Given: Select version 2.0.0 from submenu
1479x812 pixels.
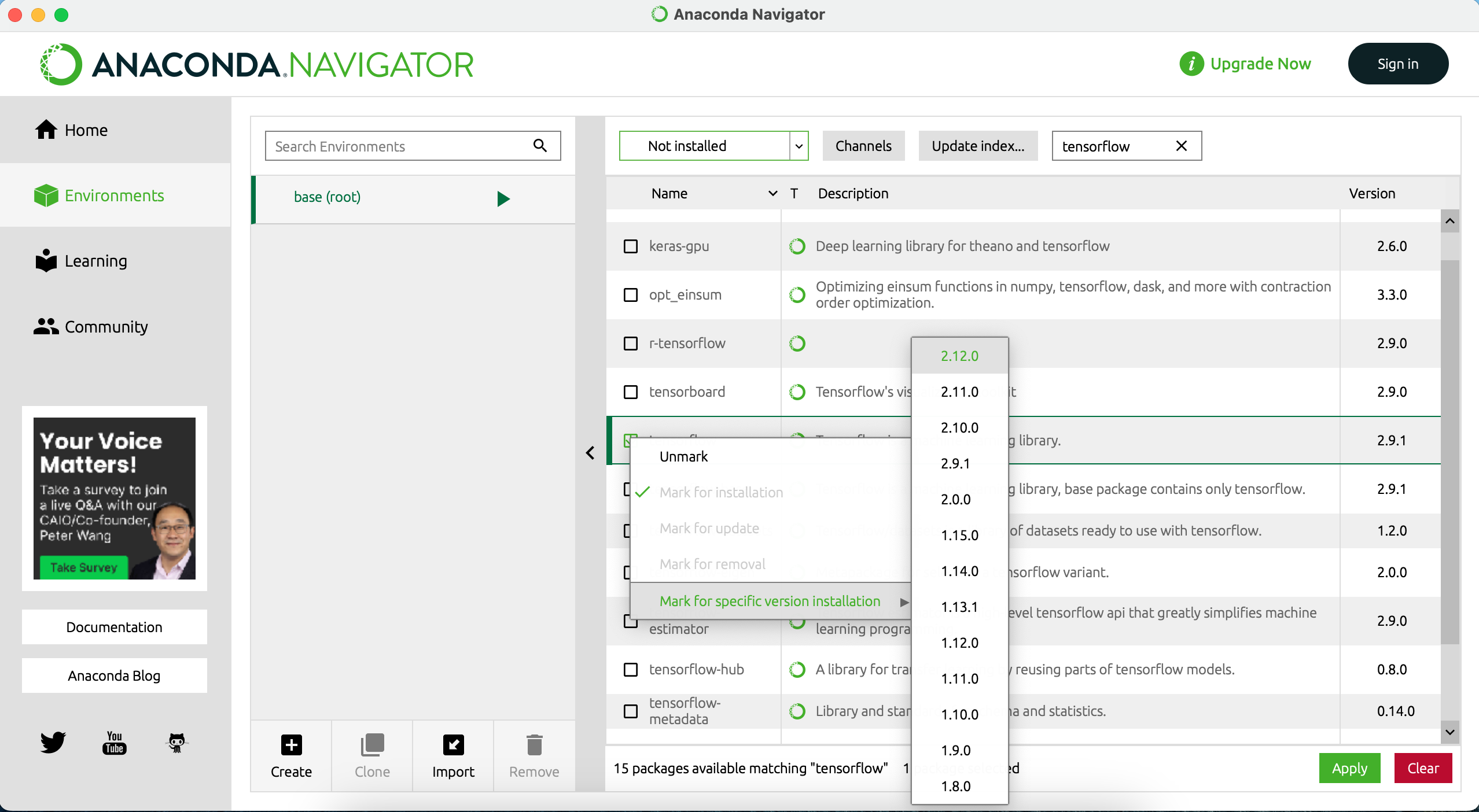Looking at the screenshot, I should (x=959, y=499).
